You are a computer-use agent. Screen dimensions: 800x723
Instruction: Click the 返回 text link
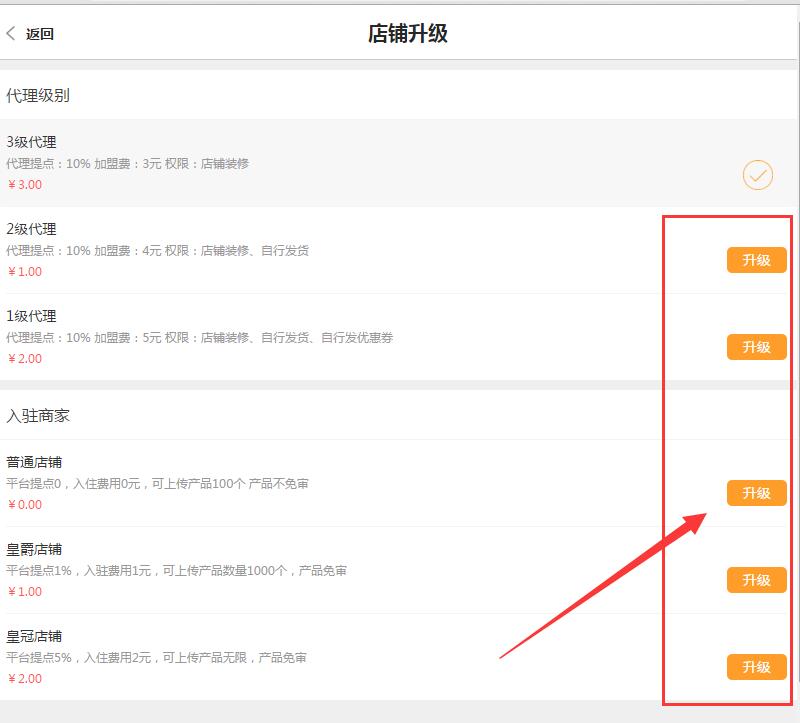coord(40,34)
